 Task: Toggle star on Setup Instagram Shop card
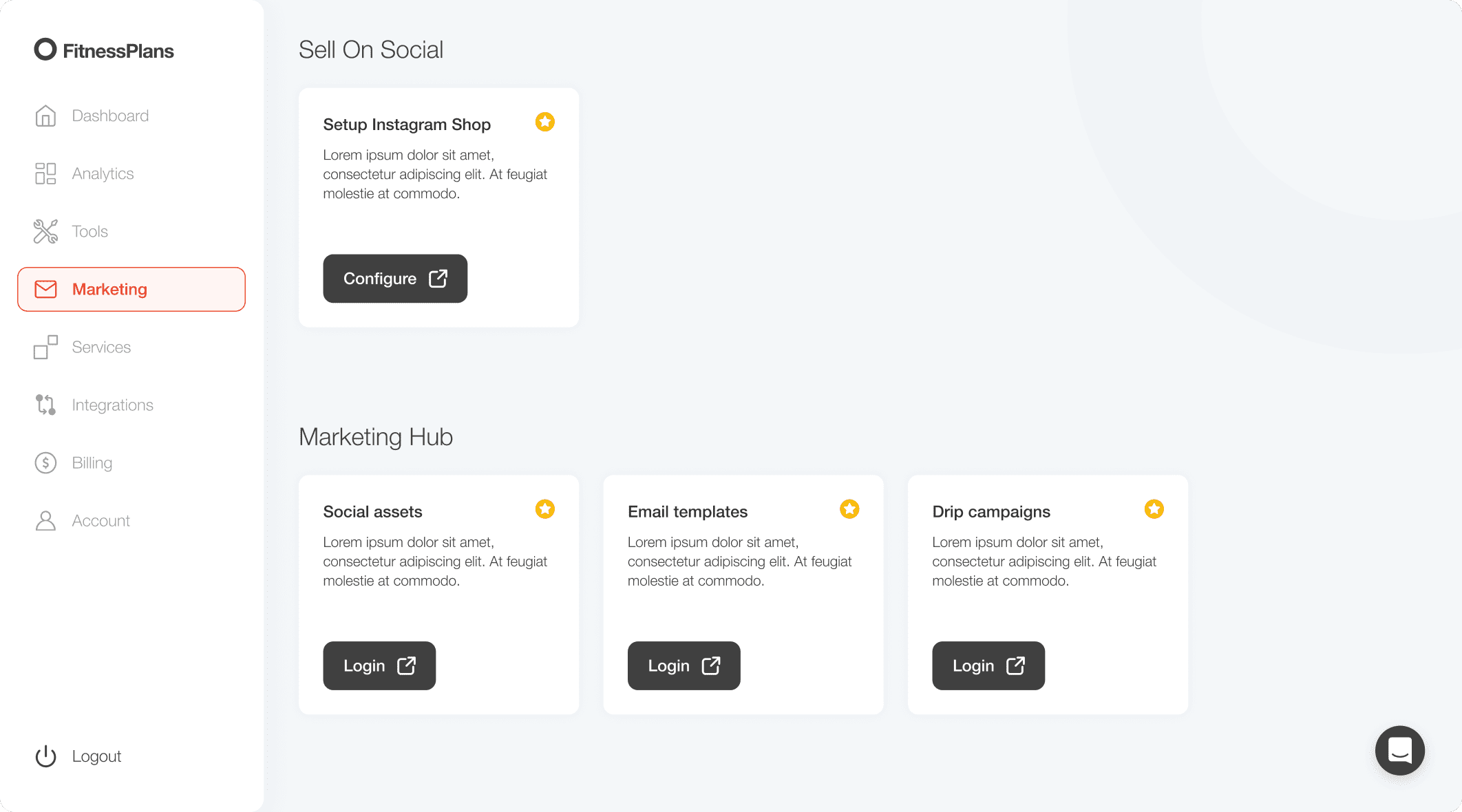(x=545, y=122)
